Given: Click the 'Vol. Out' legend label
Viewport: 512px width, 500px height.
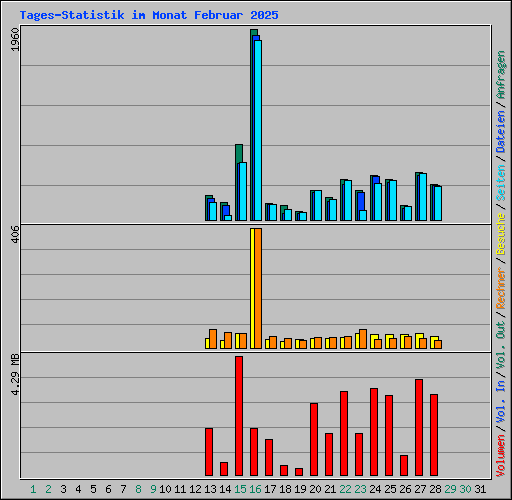Looking at the screenshot, I should [x=501, y=344].
